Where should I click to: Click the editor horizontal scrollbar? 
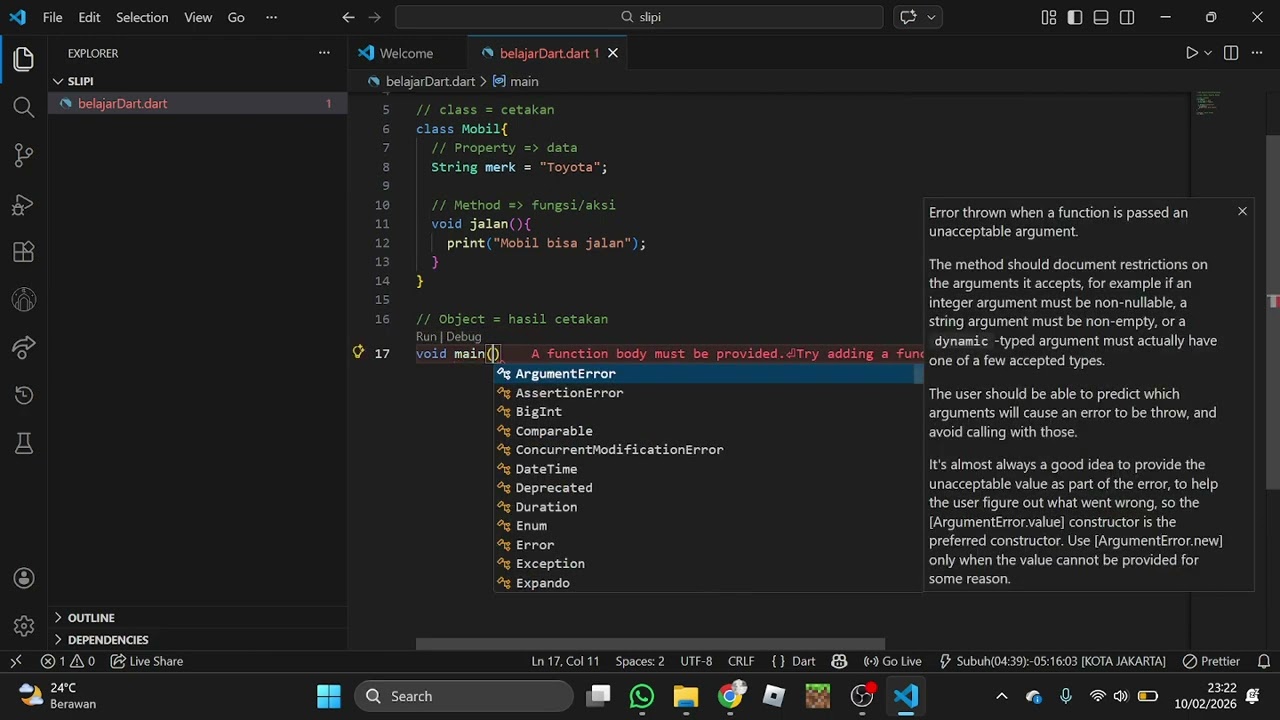tap(650, 644)
